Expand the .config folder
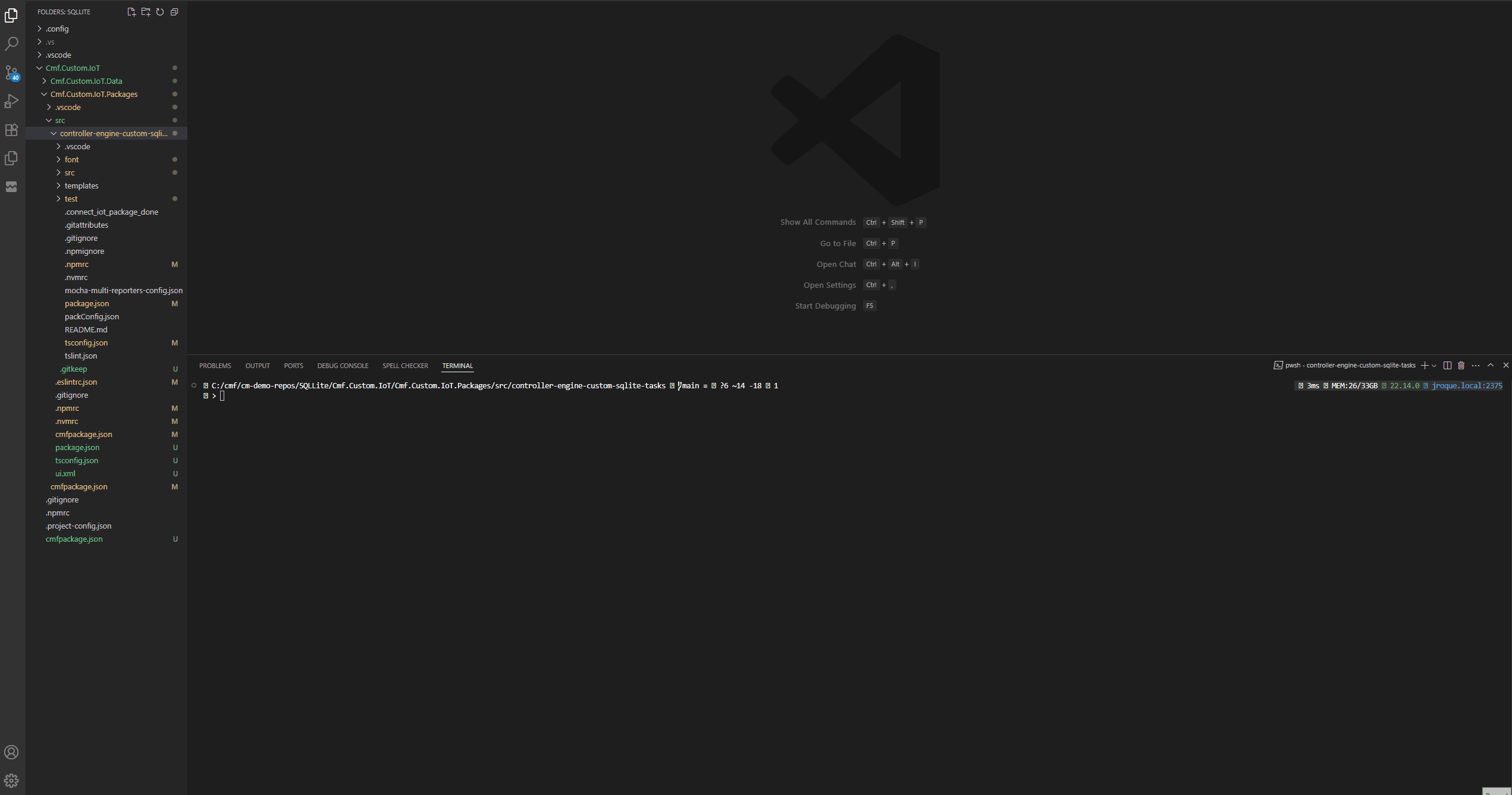The image size is (1512, 795). coord(107,29)
